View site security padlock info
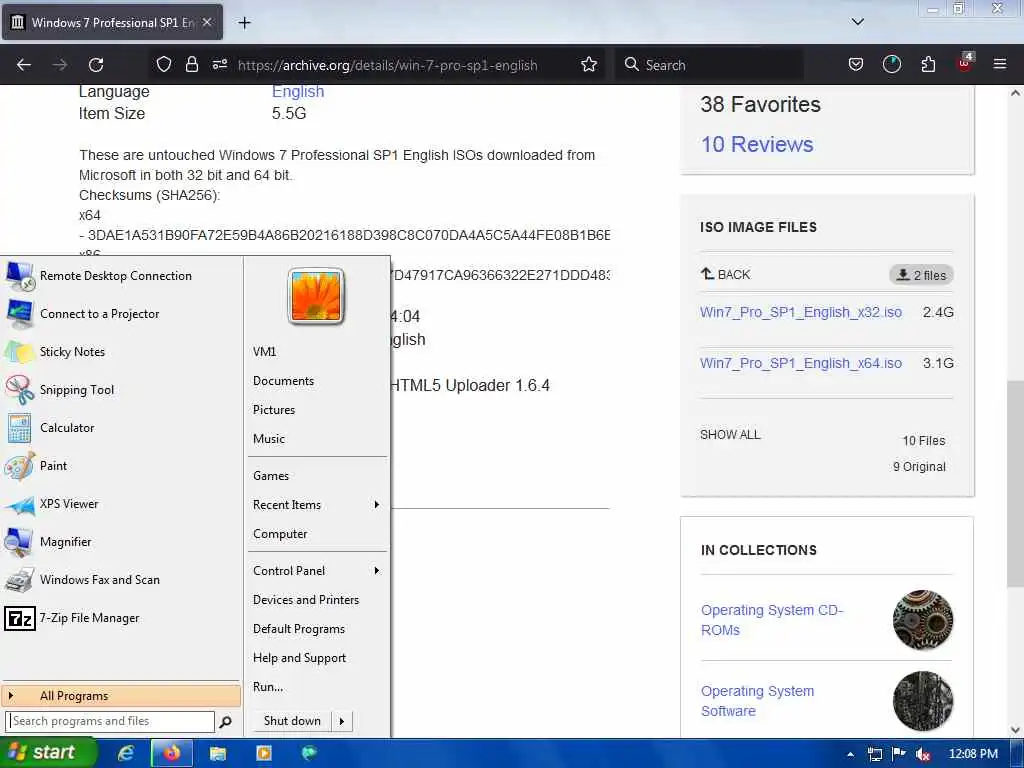The width and height of the screenshot is (1024, 768). click(x=191, y=65)
